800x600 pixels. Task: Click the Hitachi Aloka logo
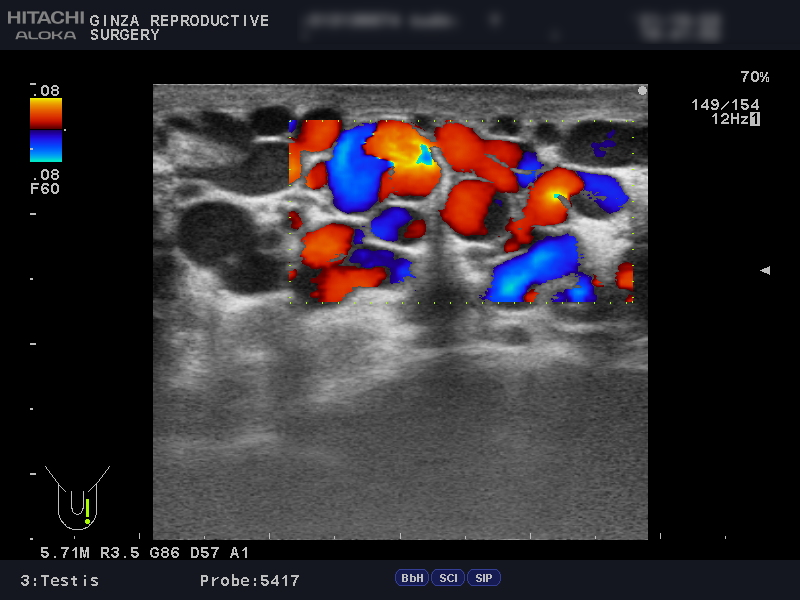point(46,24)
